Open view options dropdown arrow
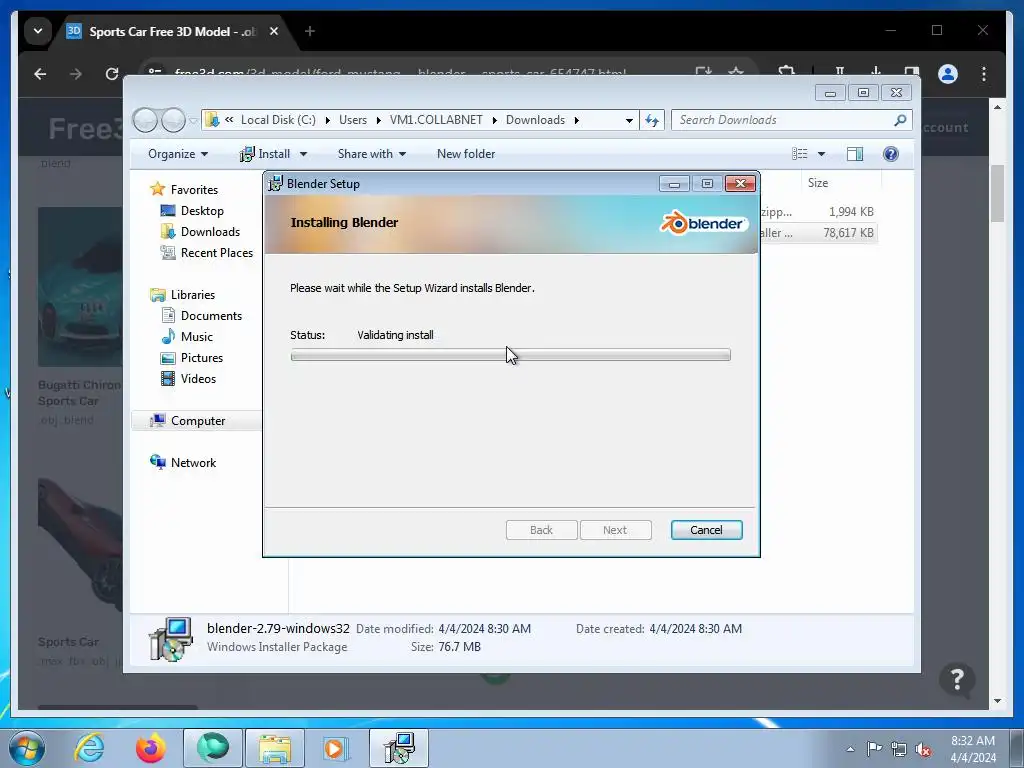Screen dimensions: 1024x768 (821, 154)
